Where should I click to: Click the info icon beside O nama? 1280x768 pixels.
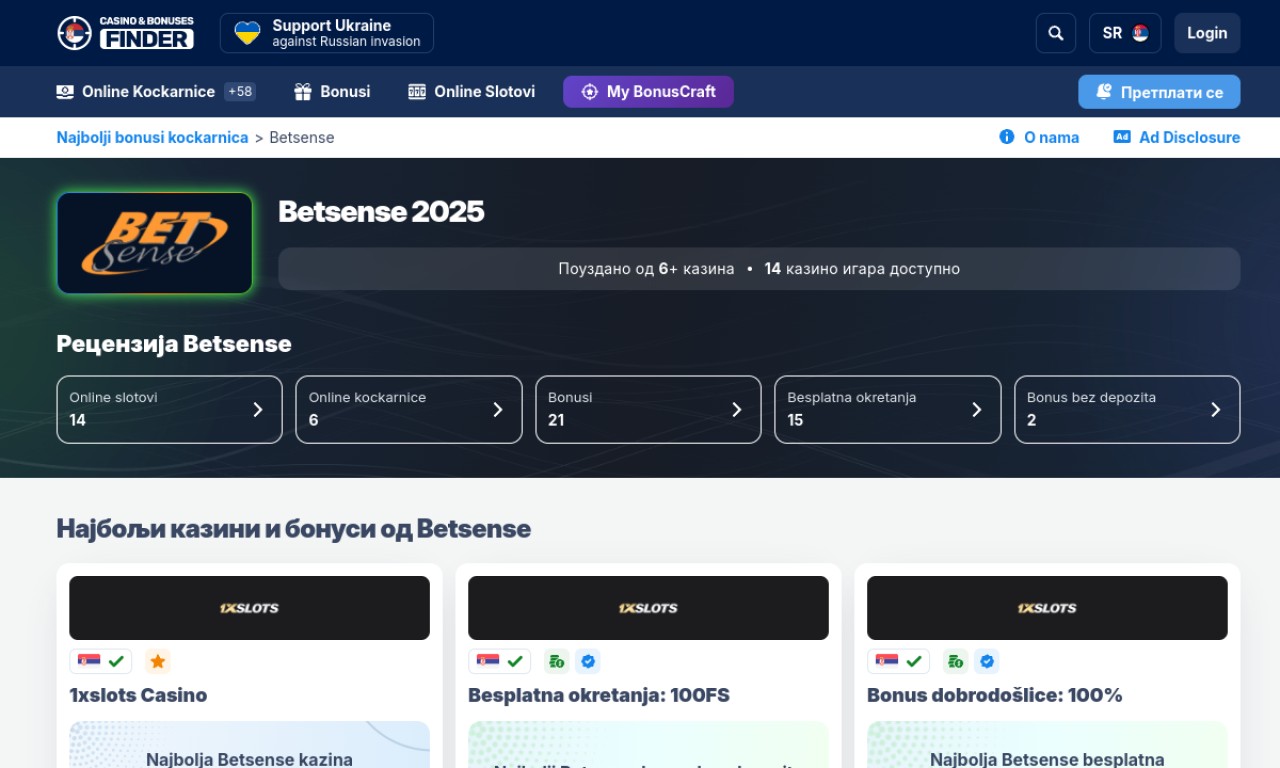[1007, 137]
